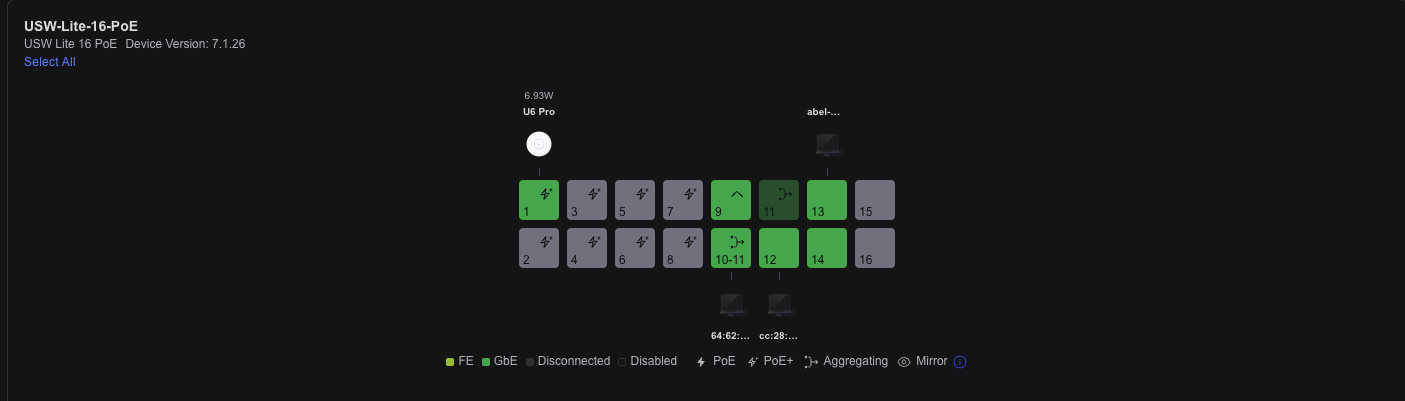The height and width of the screenshot is (401, 1405).
Task: Select green port 12
Action: [779, 248]
